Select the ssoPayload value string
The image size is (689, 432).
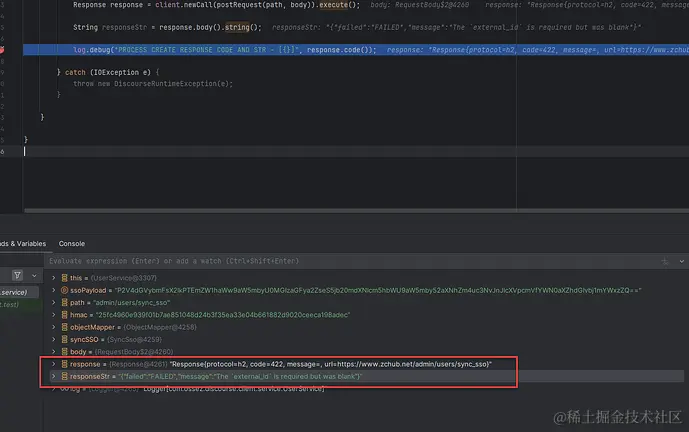378,290
